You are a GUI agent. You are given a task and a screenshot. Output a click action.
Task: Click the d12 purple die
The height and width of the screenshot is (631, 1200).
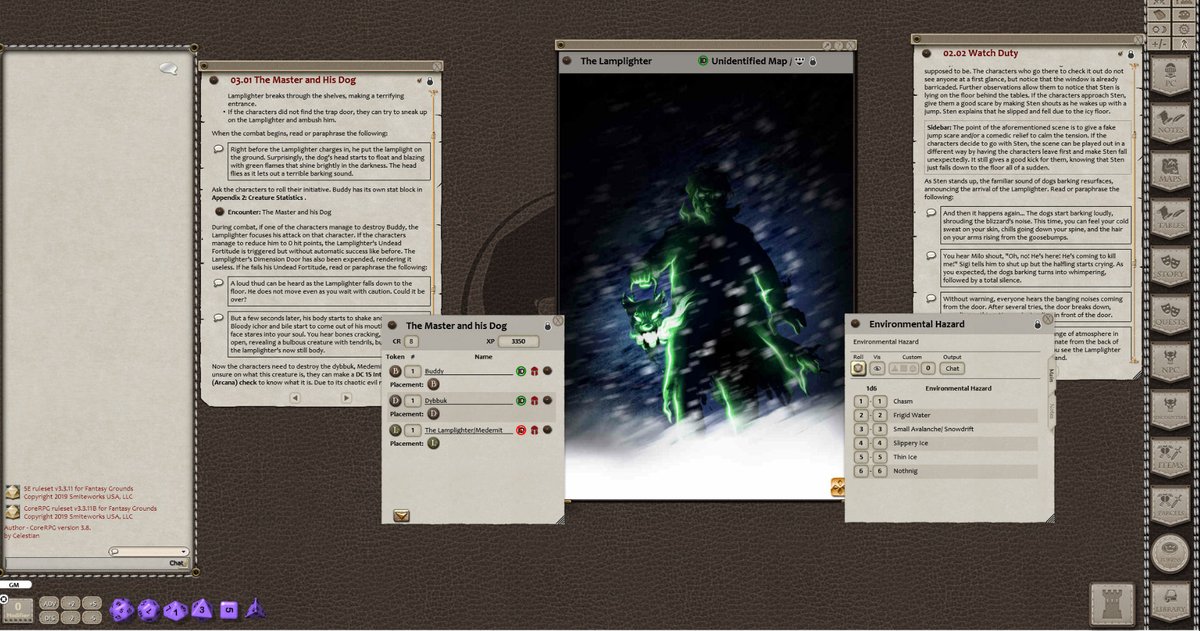click(x=149, y=609)
